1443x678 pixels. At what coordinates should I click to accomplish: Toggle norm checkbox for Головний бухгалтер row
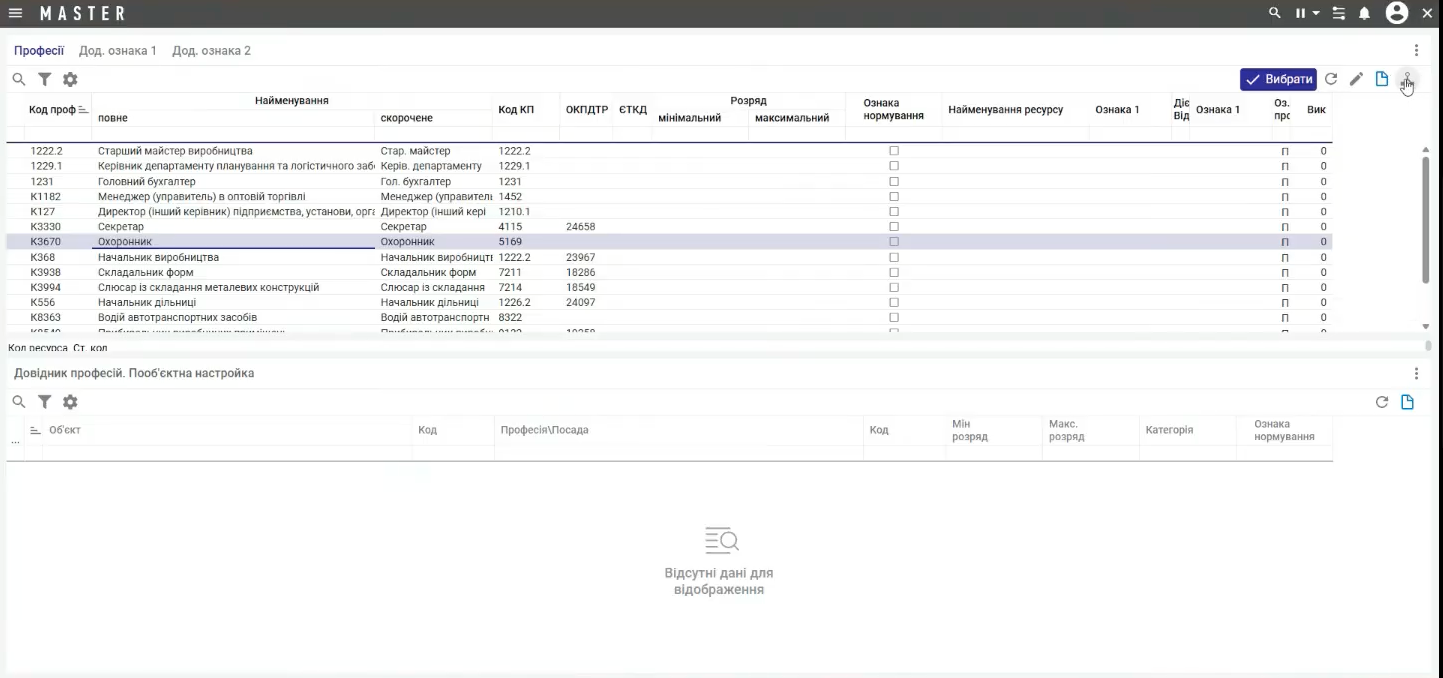[894, 182]
